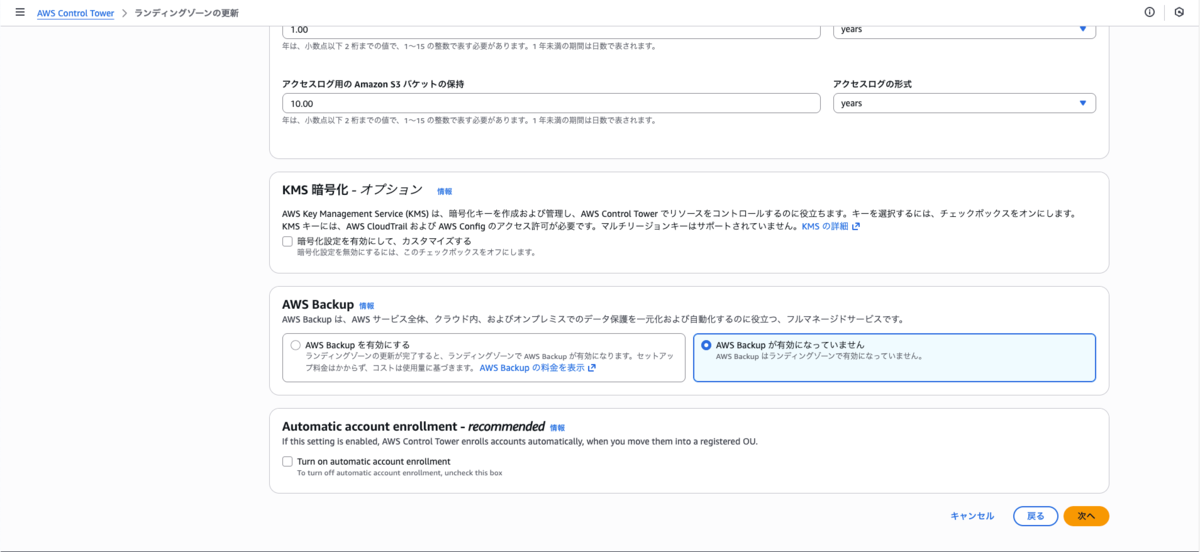Image resolution: width=1200 pixels, height=552 pixels.
Task: Click キャンセル button
Action: [972, 516]
